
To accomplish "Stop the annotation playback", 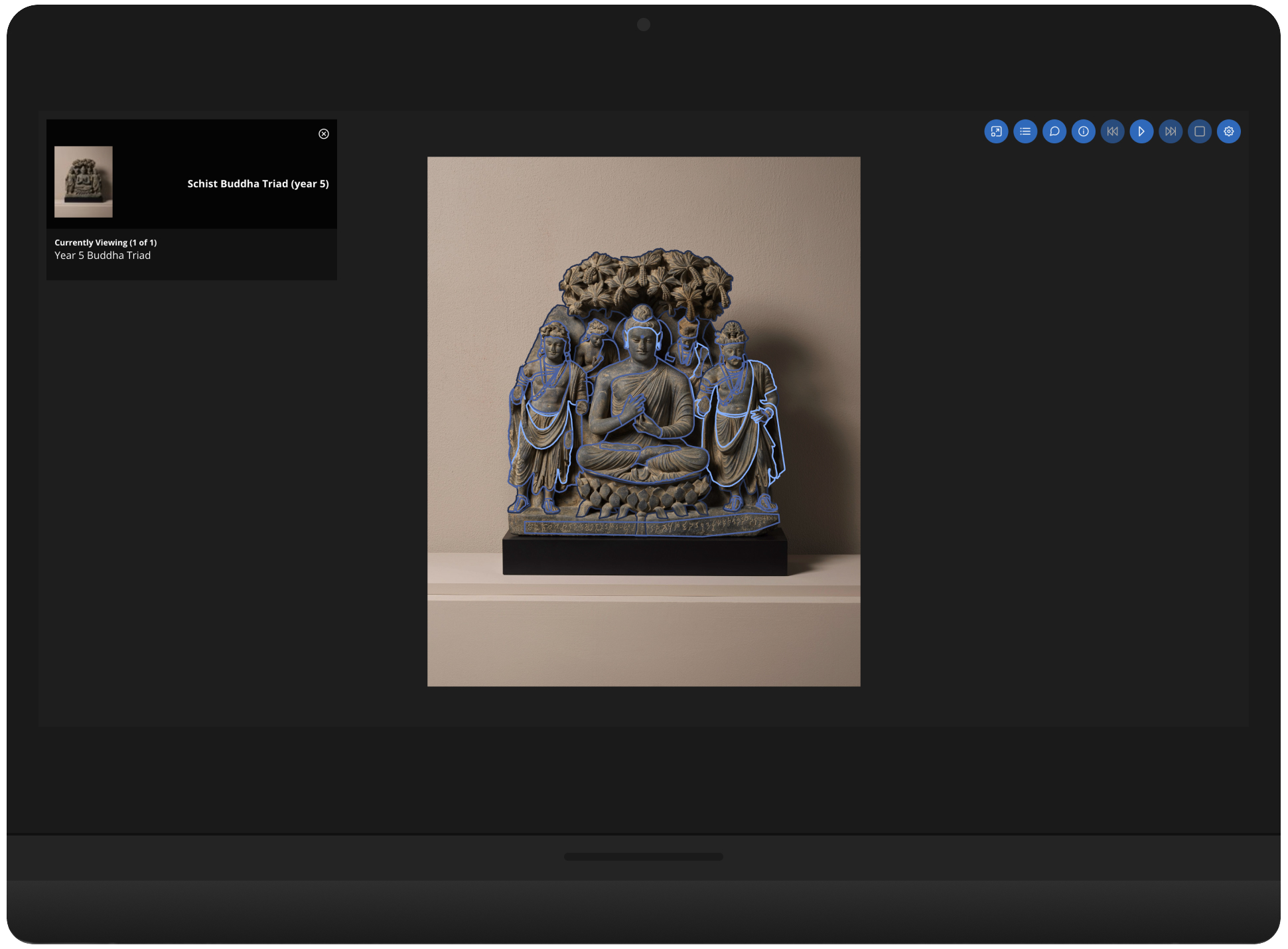I will pyautogui.click(x=1200, y=131).
